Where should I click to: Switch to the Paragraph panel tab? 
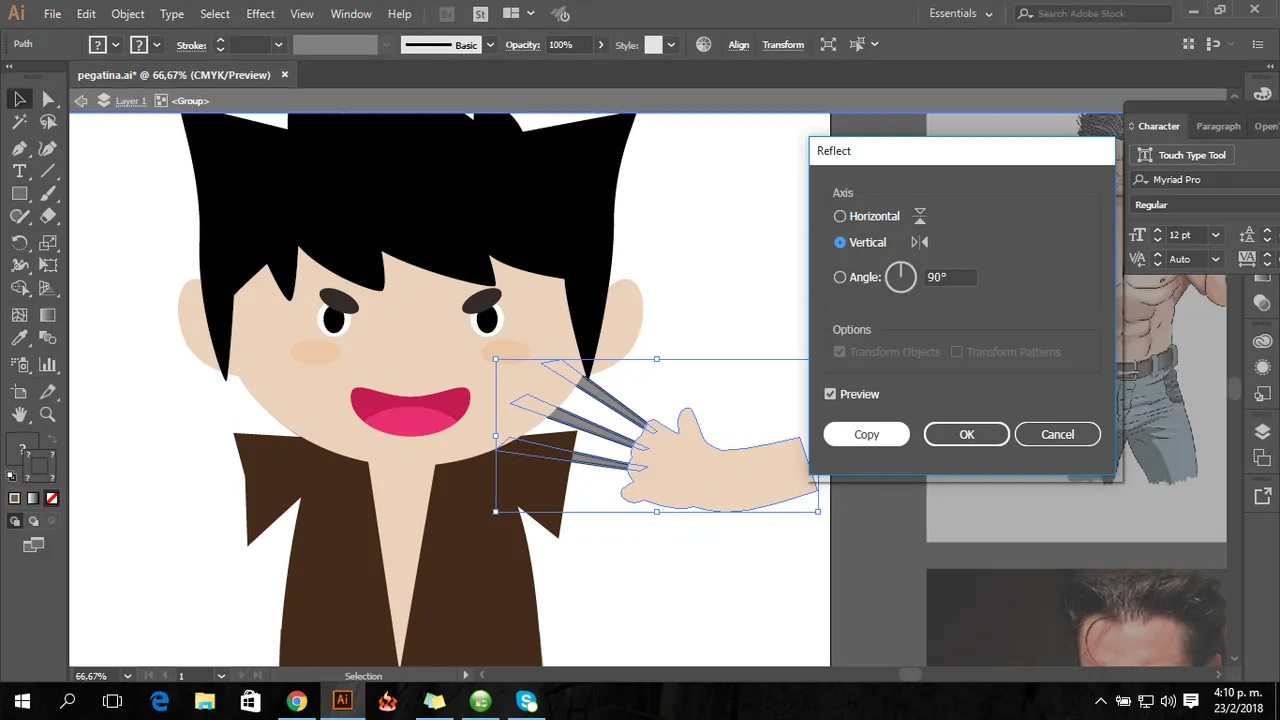tap(1218, 126)
